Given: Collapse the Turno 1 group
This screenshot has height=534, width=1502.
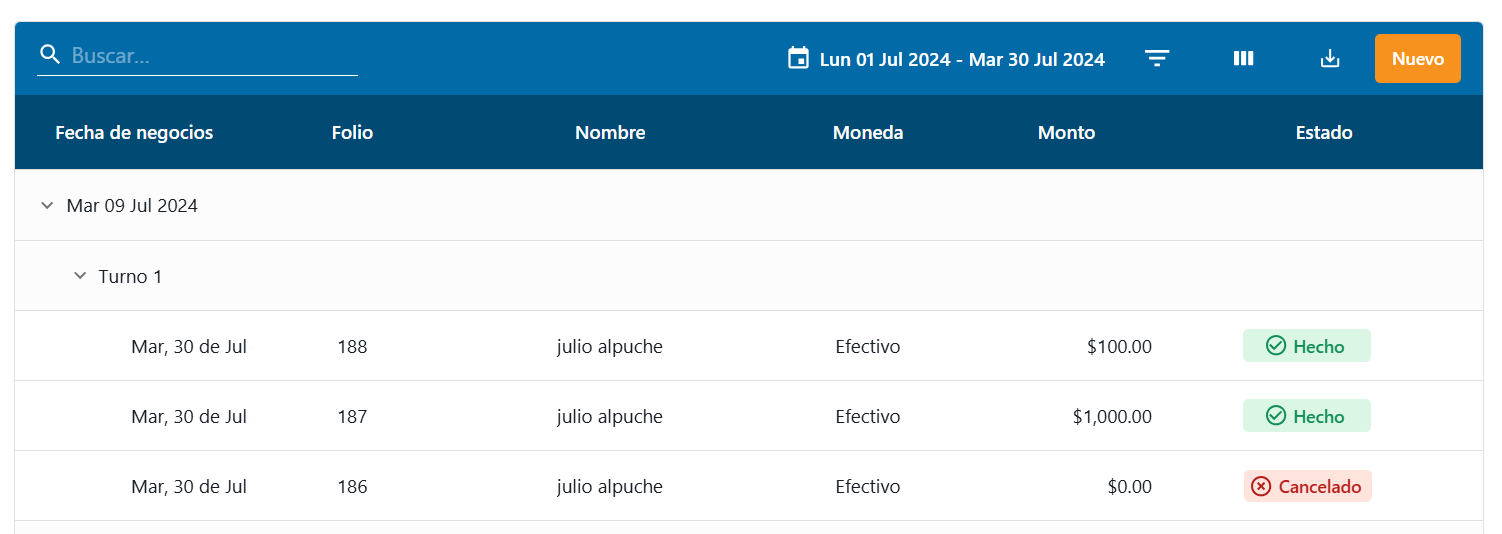Looking at the screenshot, I should [x=80, y=276].
